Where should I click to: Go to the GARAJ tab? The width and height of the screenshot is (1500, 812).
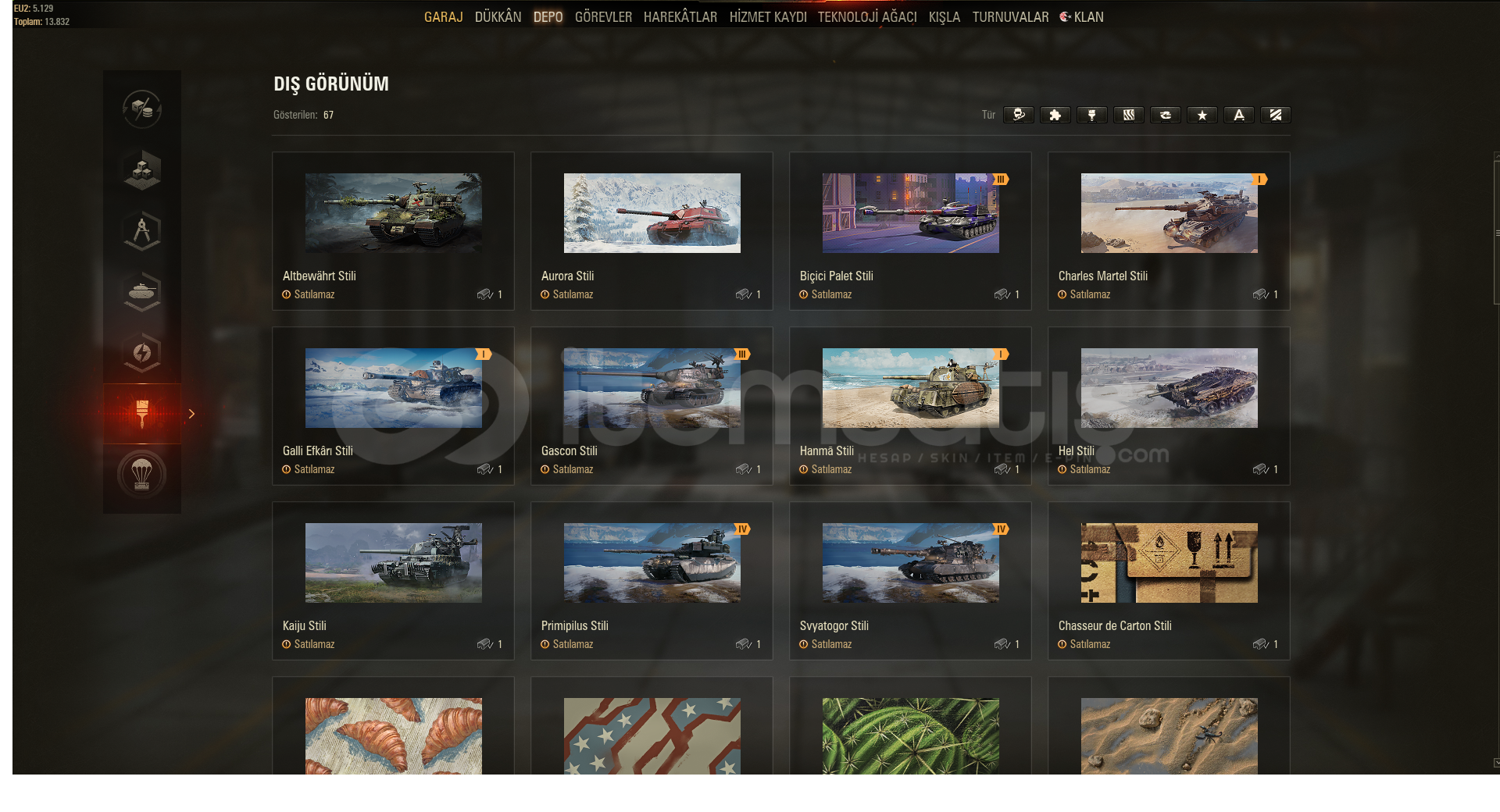444,17
